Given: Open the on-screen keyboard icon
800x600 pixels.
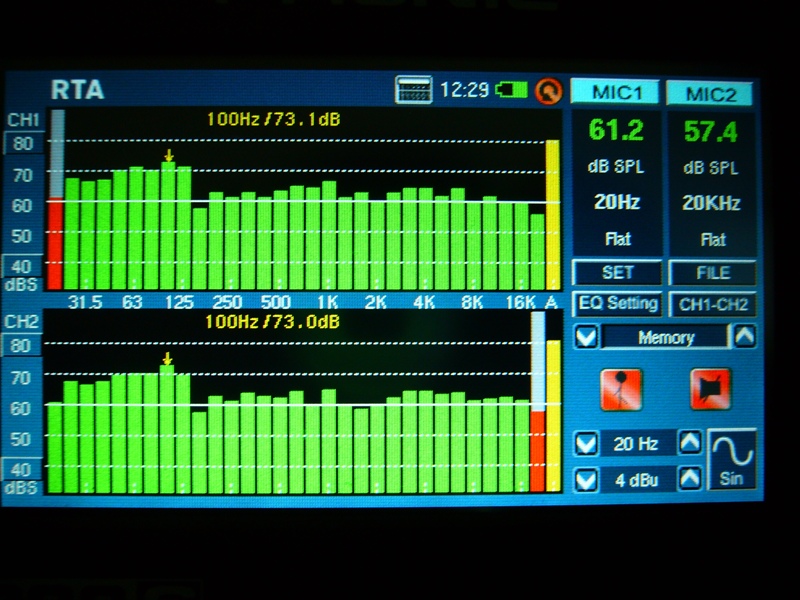Looking at the screenshot, I should 411,90.
